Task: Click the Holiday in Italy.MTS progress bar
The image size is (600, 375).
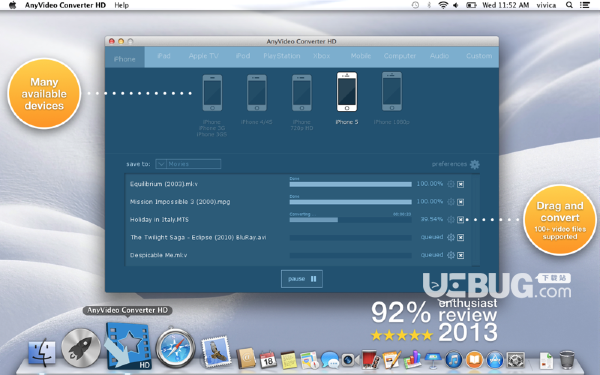Action: [350, 220]
